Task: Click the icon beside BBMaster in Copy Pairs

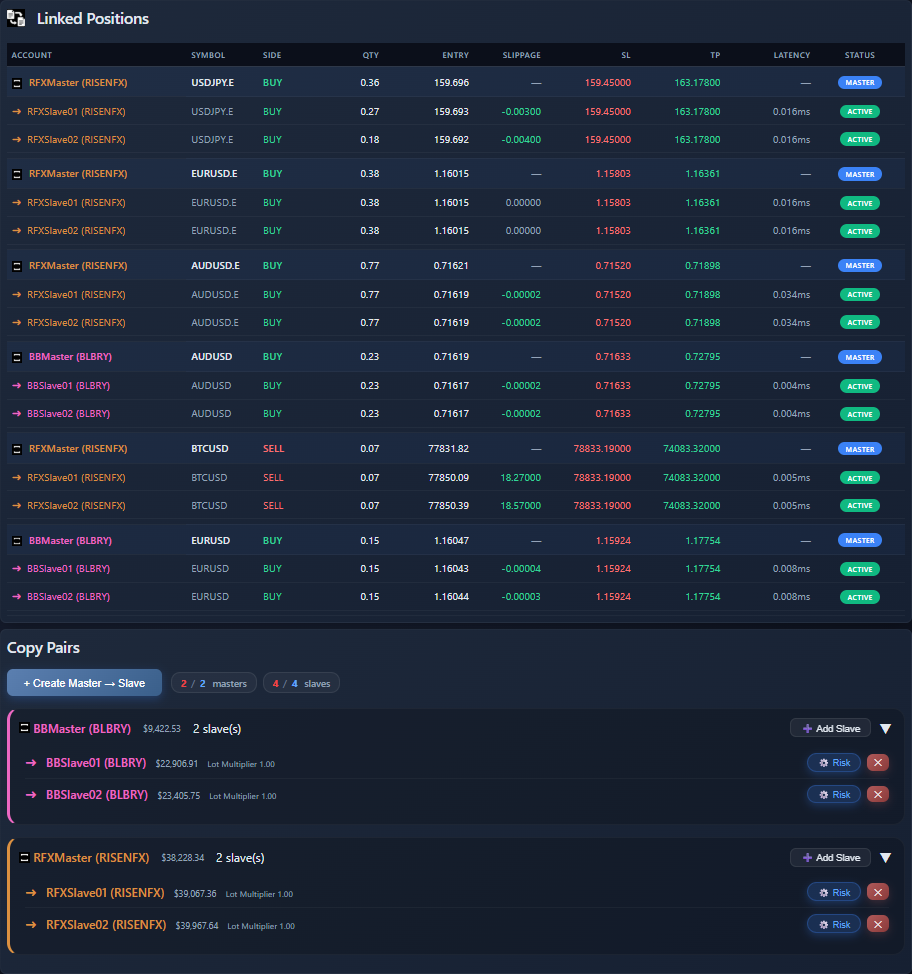Action: [24, 728]
